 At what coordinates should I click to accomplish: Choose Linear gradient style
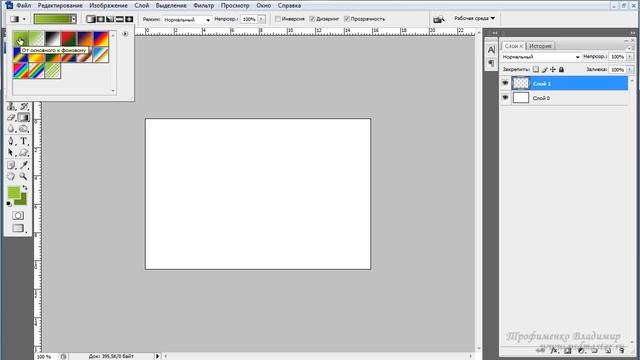point(91,19)
